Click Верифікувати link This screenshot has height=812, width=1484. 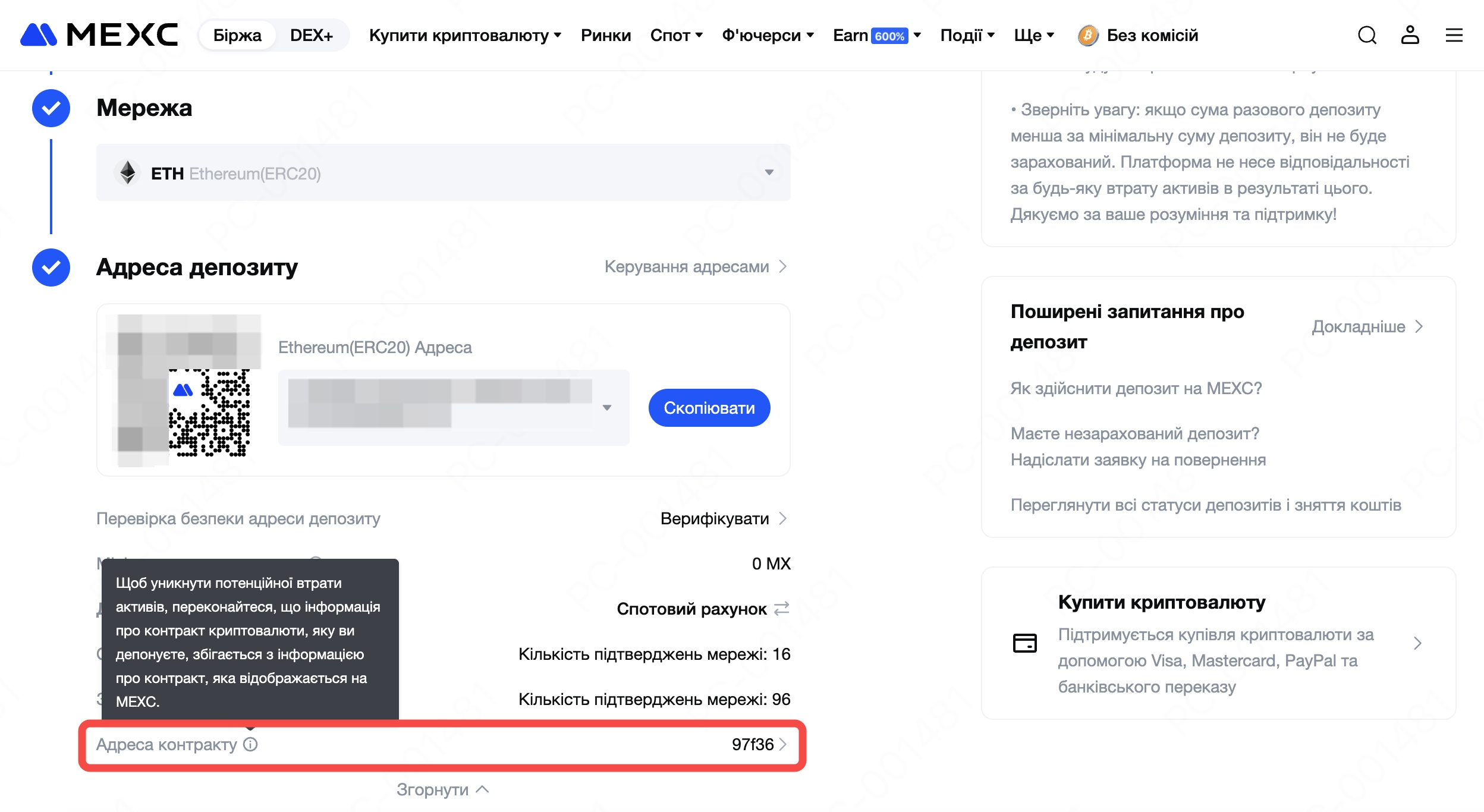click(724, 518)
